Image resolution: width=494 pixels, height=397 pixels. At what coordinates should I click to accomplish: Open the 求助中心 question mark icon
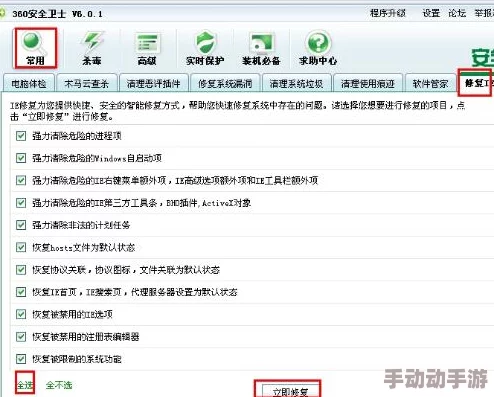(x=318, y=48)
